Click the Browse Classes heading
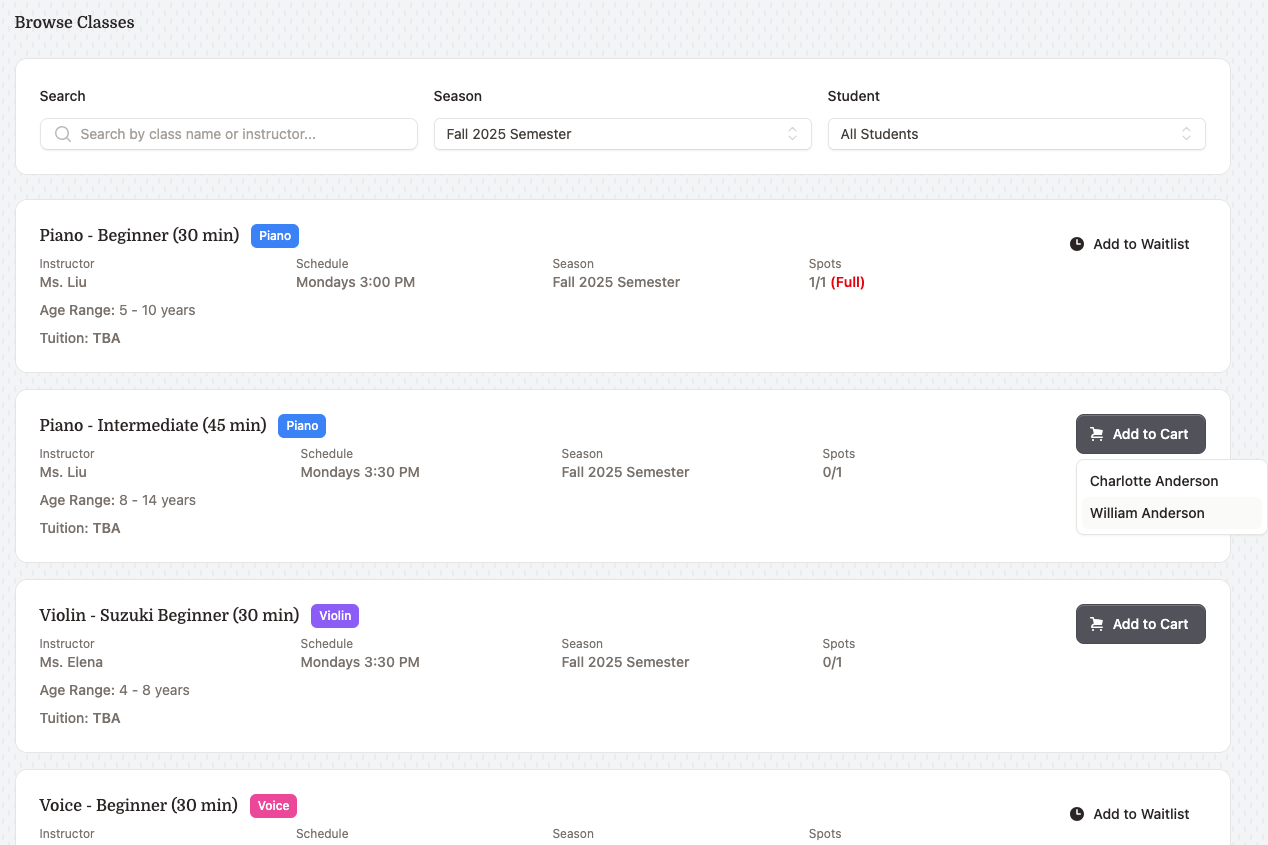The width and height of the screenshot is (1268, 845). [x=74, y=22]
